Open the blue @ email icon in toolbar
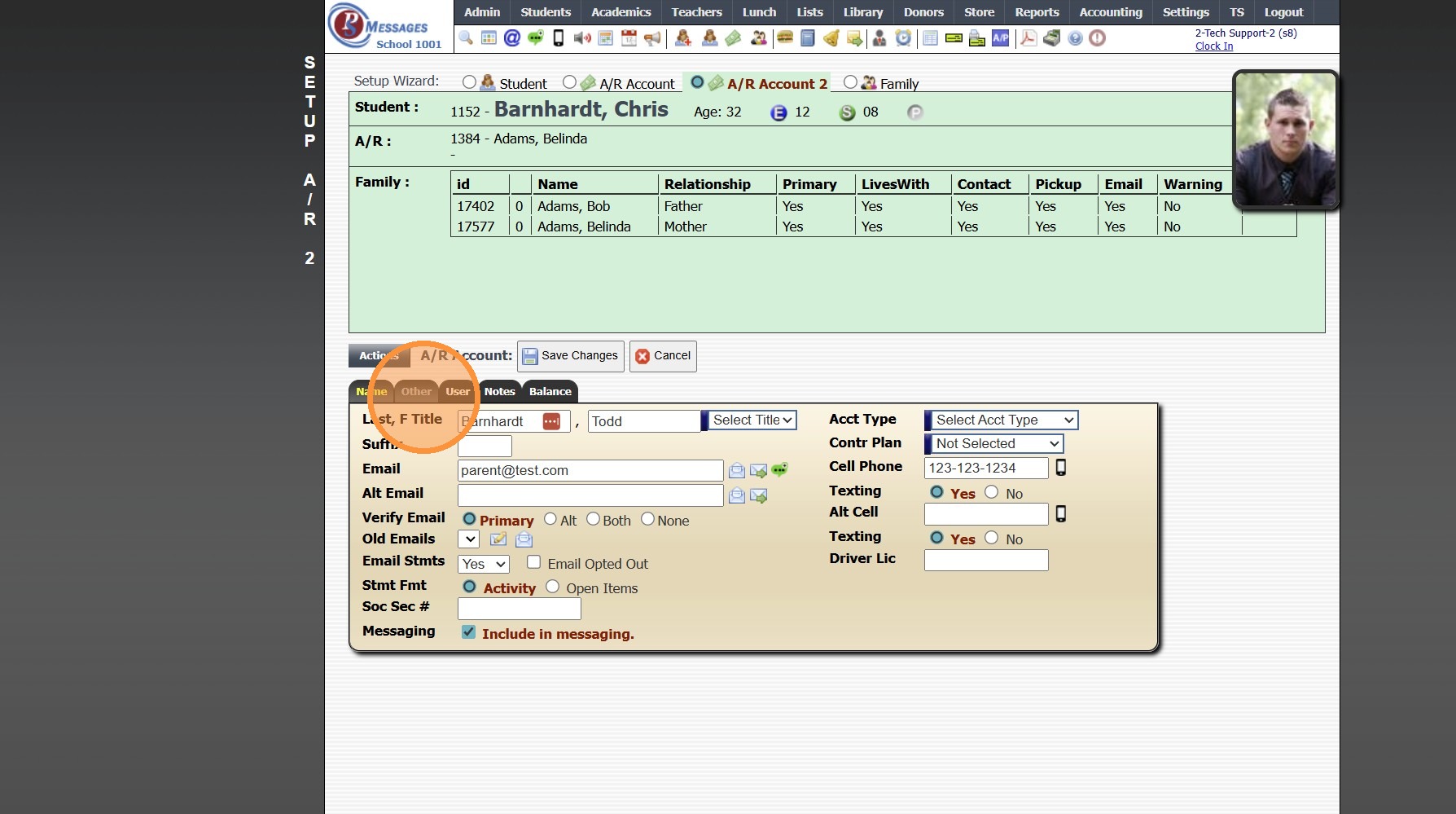The image size is (1456, 814). [512, 37]
